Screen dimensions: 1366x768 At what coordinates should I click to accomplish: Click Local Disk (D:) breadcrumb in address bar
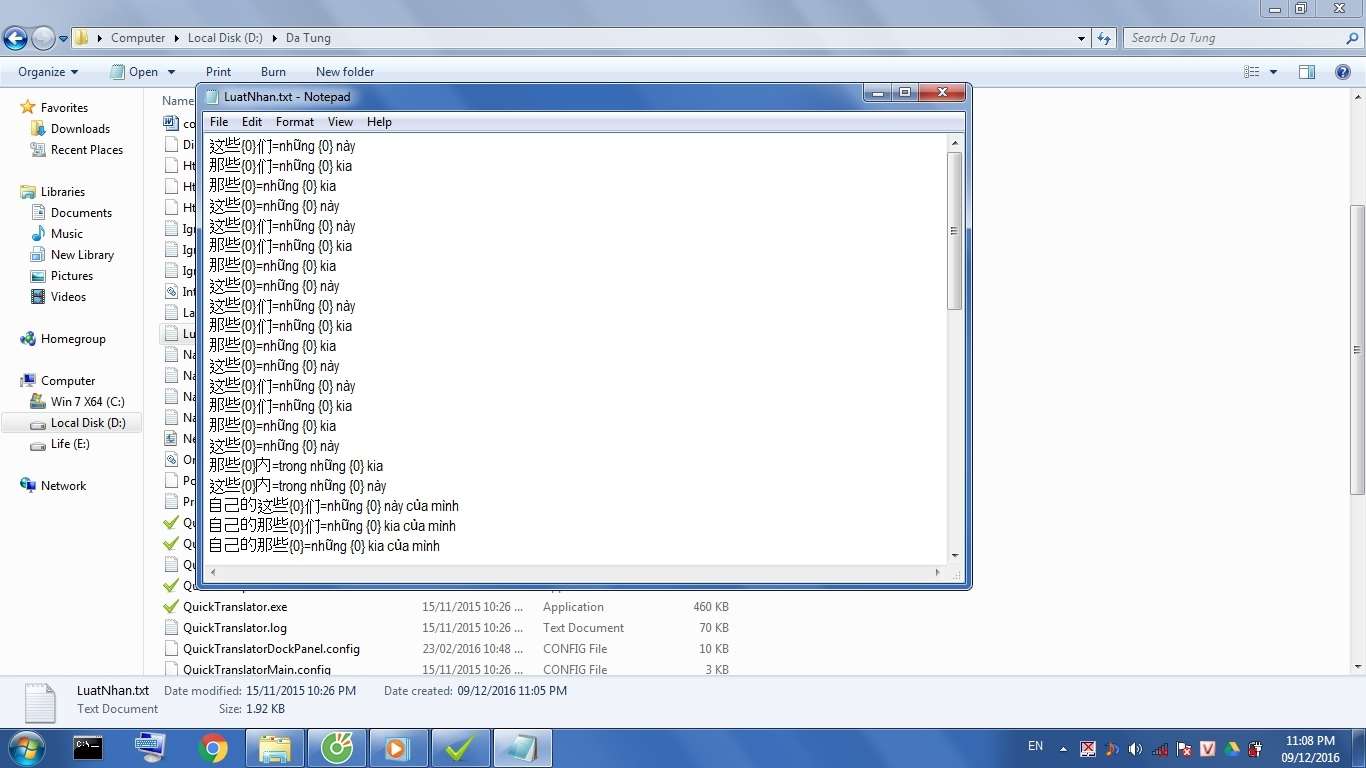(225, 38)
